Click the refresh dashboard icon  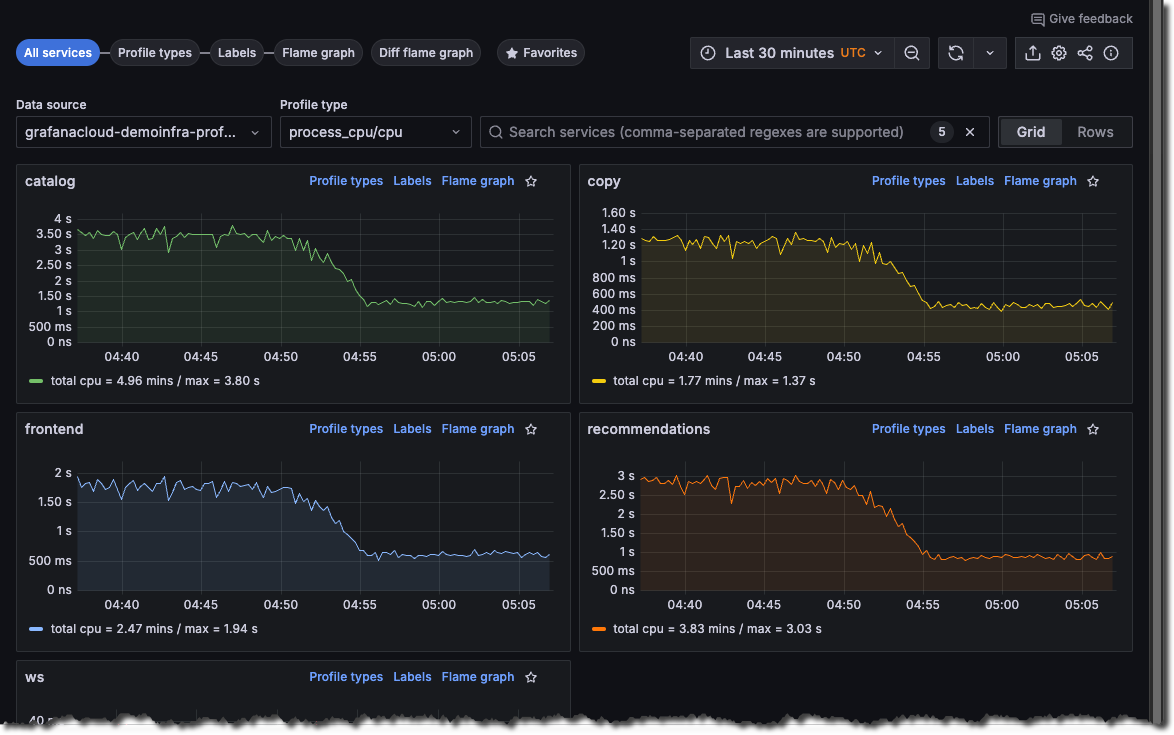tap(956, 53)
